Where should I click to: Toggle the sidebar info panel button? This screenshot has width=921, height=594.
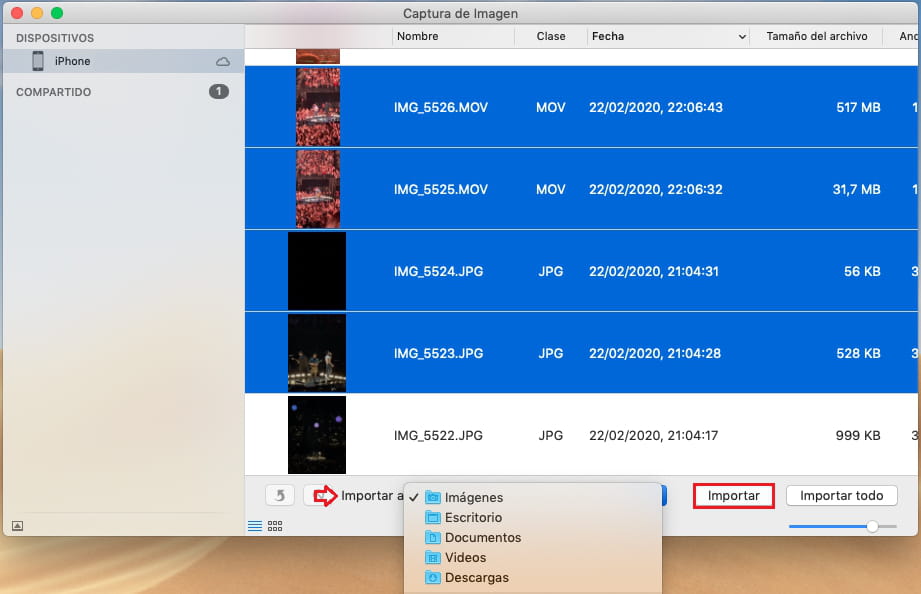(17, 526)
